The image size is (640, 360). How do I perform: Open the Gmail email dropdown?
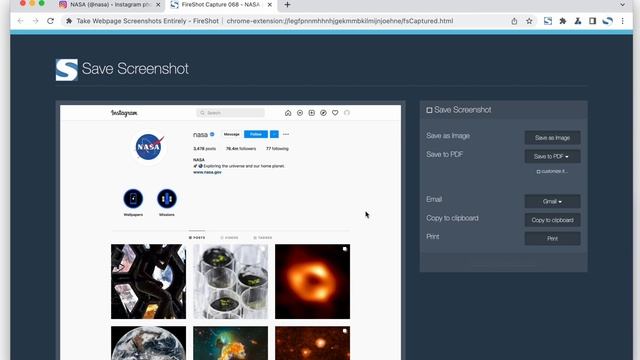[552, 201]
